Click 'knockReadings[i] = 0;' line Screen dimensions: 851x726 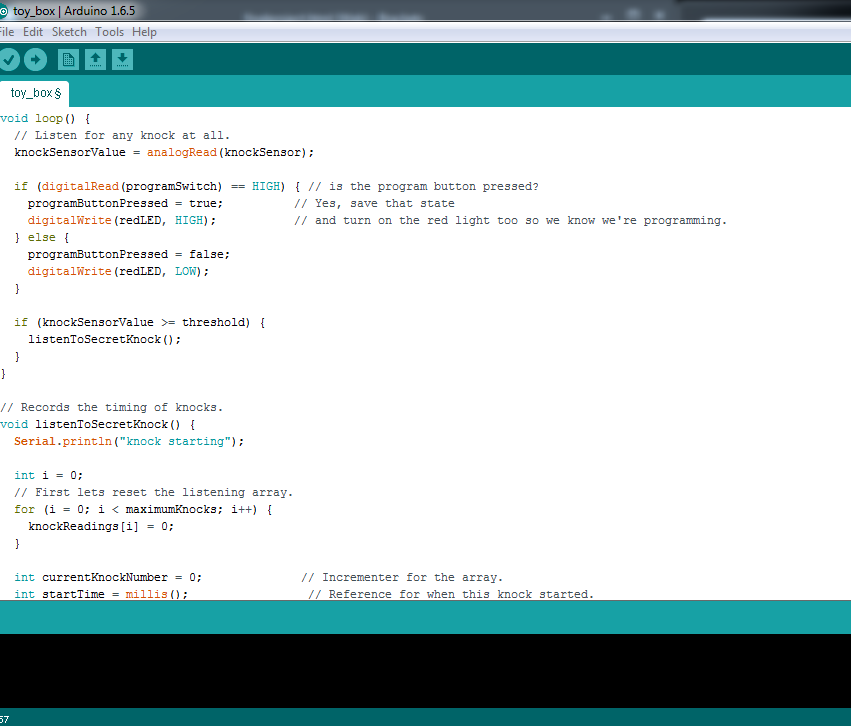[x=101, y=526]
